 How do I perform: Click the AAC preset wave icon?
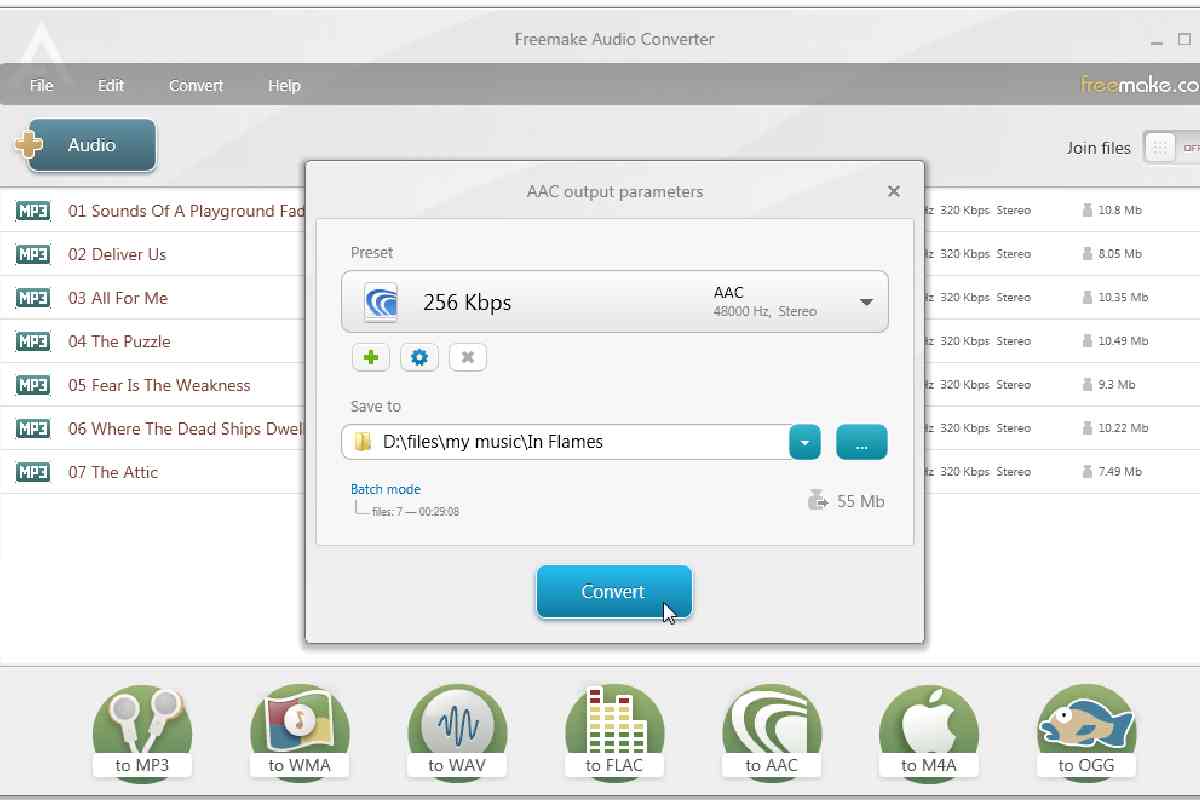(381, 302)
